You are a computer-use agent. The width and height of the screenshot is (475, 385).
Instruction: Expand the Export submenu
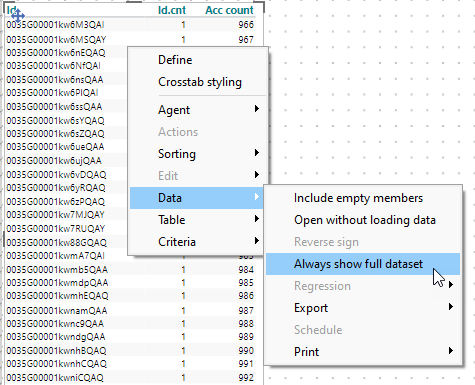(363, 308)
